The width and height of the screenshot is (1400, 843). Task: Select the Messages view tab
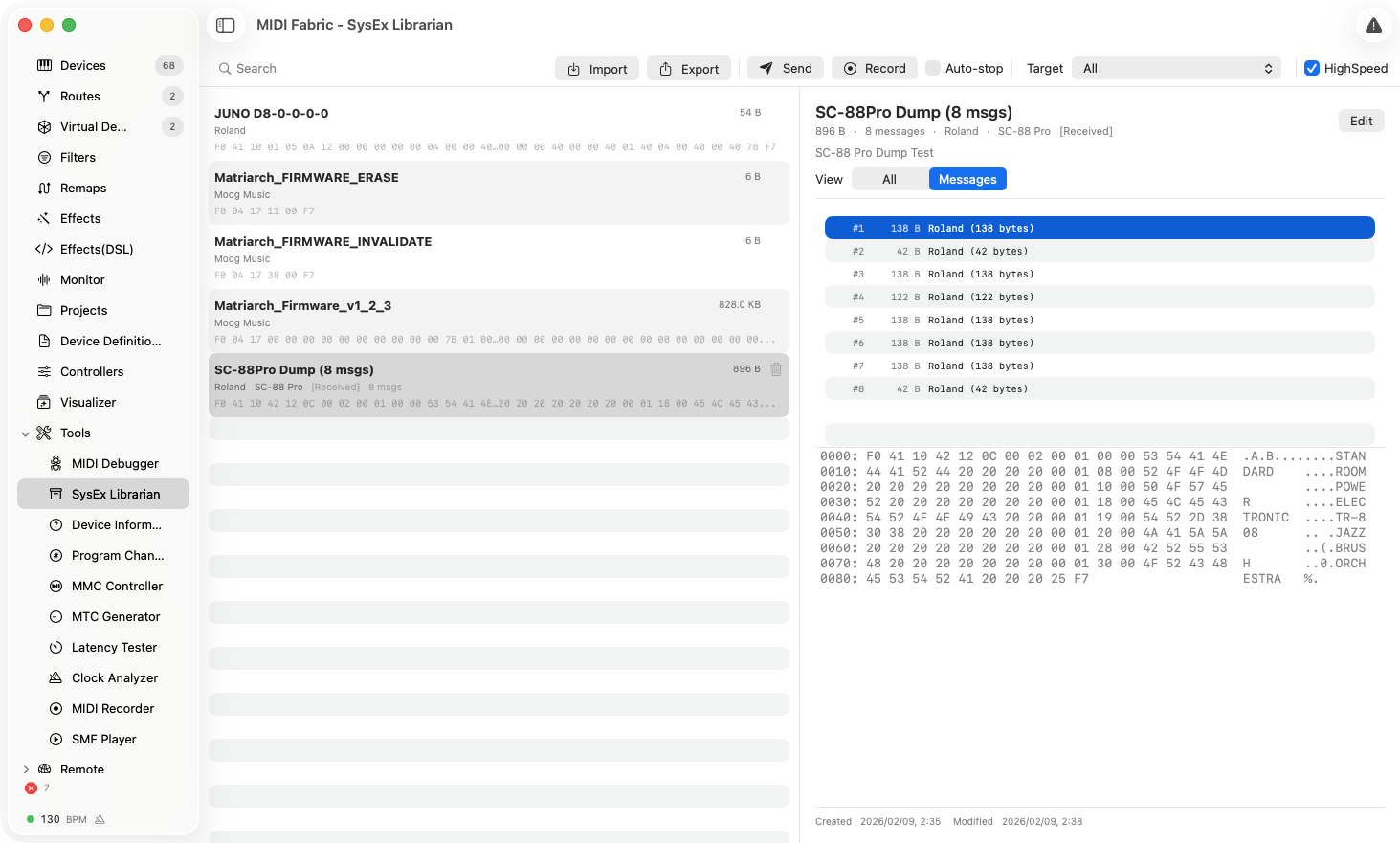click(967, 179)
